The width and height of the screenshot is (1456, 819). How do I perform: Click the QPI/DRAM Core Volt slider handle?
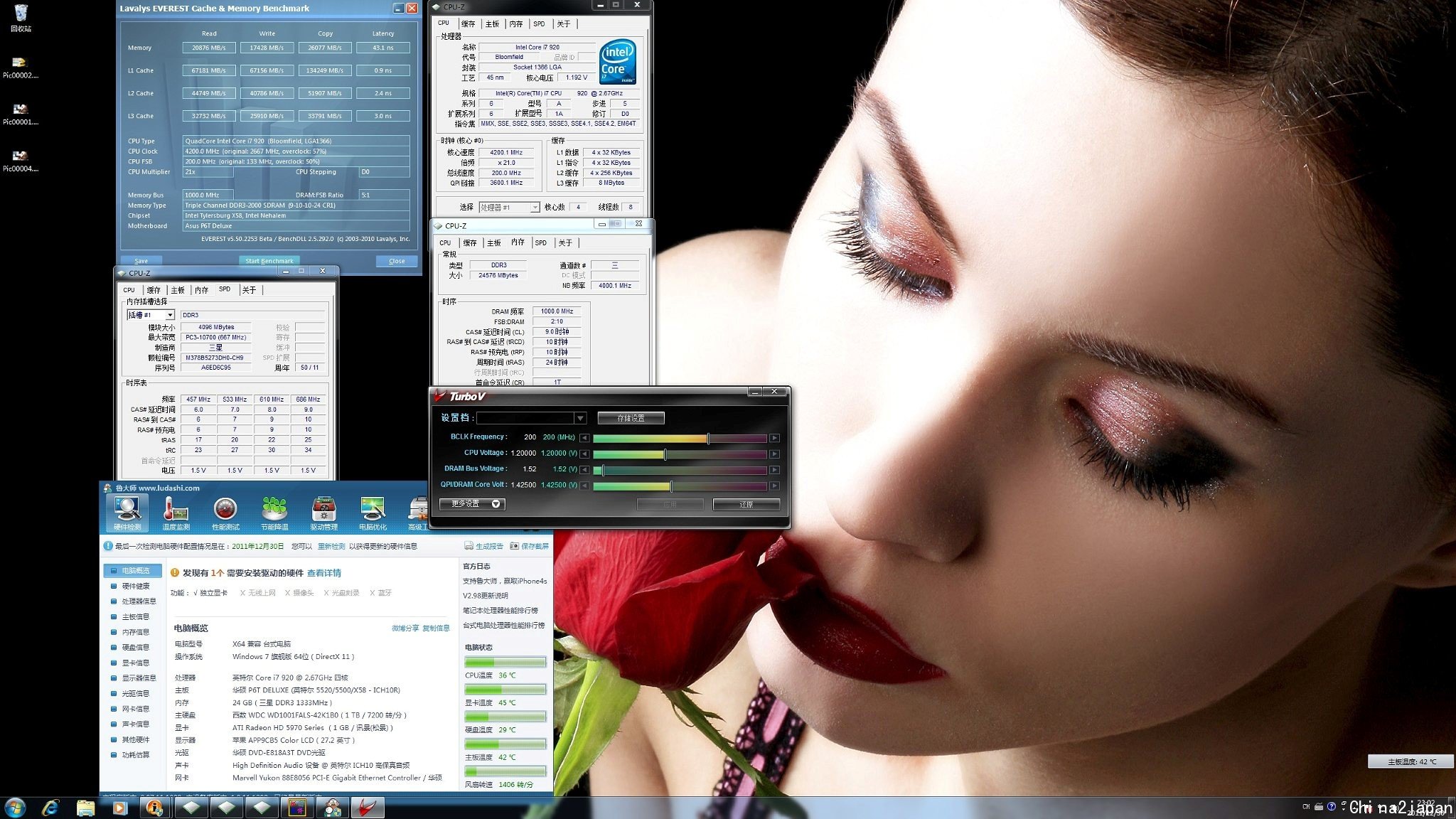pos(671,486)
